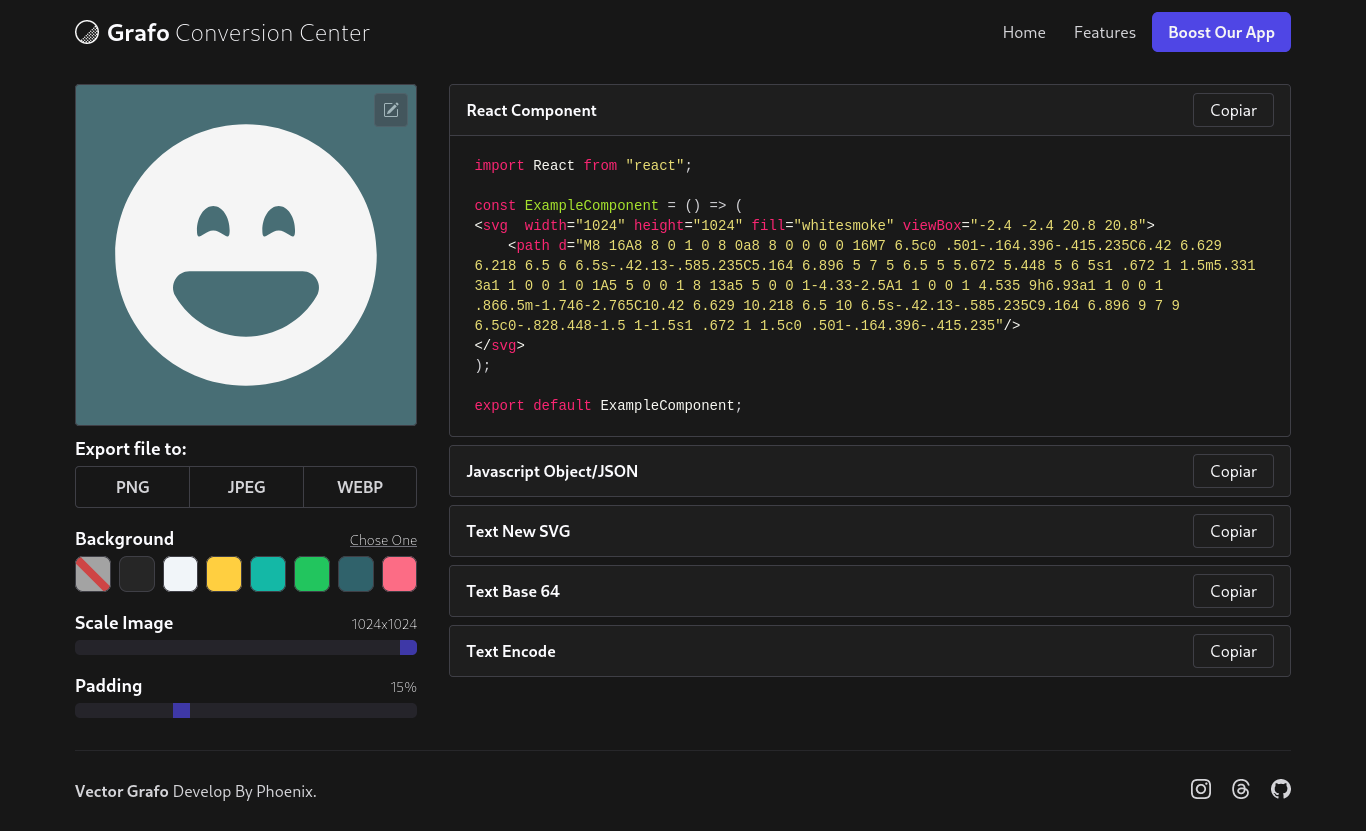Click the Scale Image slider handle

(408, 647)
